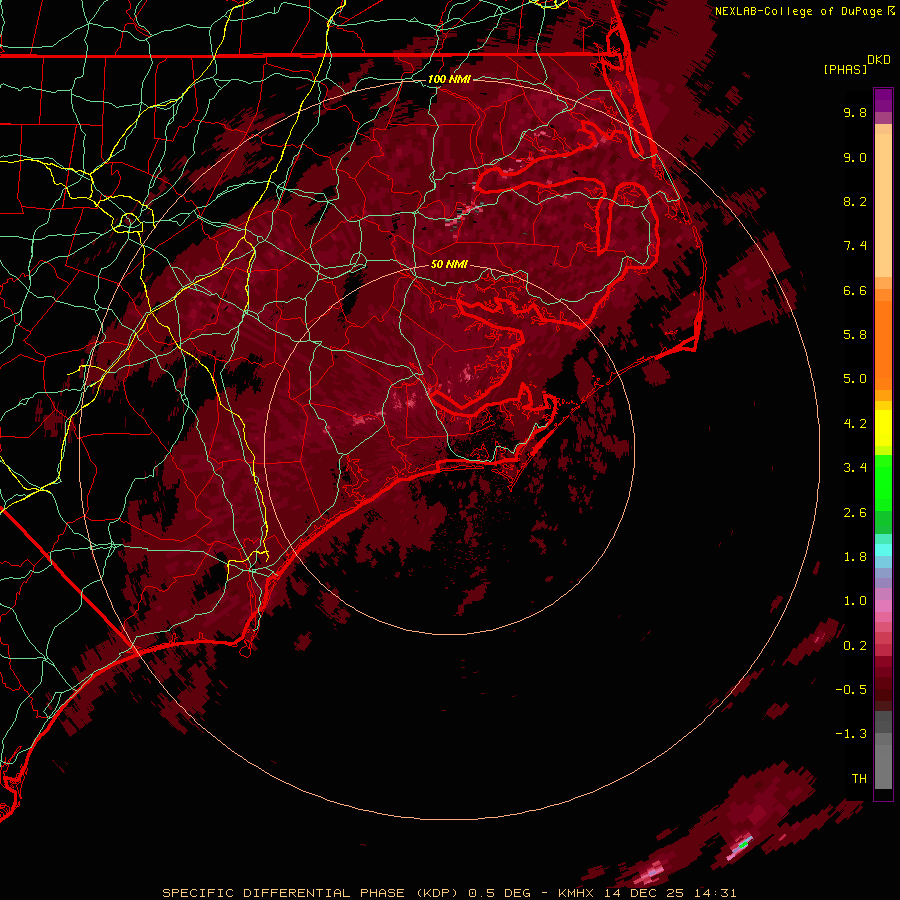Click the 7.4 value on the legend
The width and height of the screenshot is (900, 900).
coord(855,246)
